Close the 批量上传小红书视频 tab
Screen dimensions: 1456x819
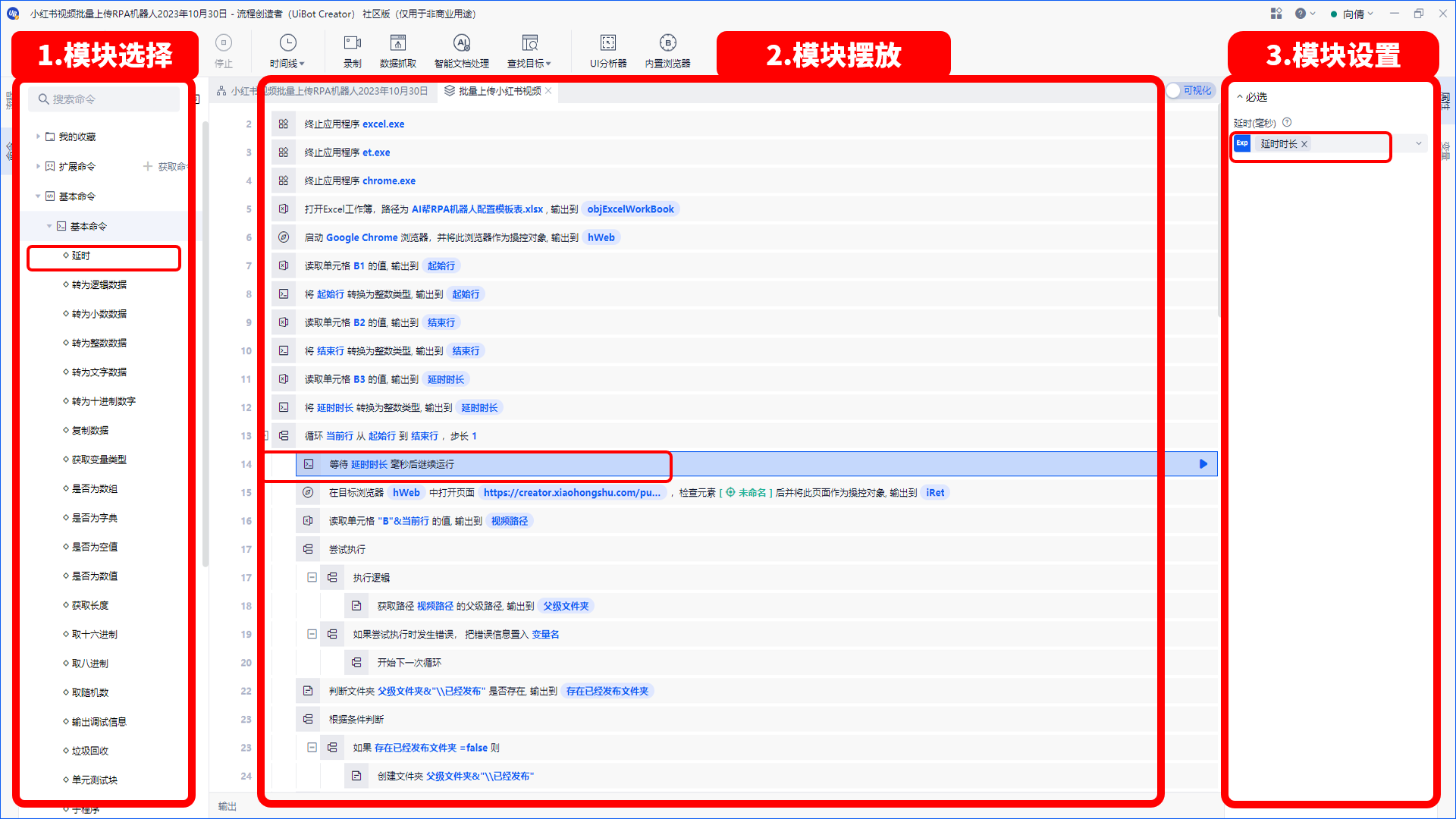pyautogui.click(x=548, y=91)
